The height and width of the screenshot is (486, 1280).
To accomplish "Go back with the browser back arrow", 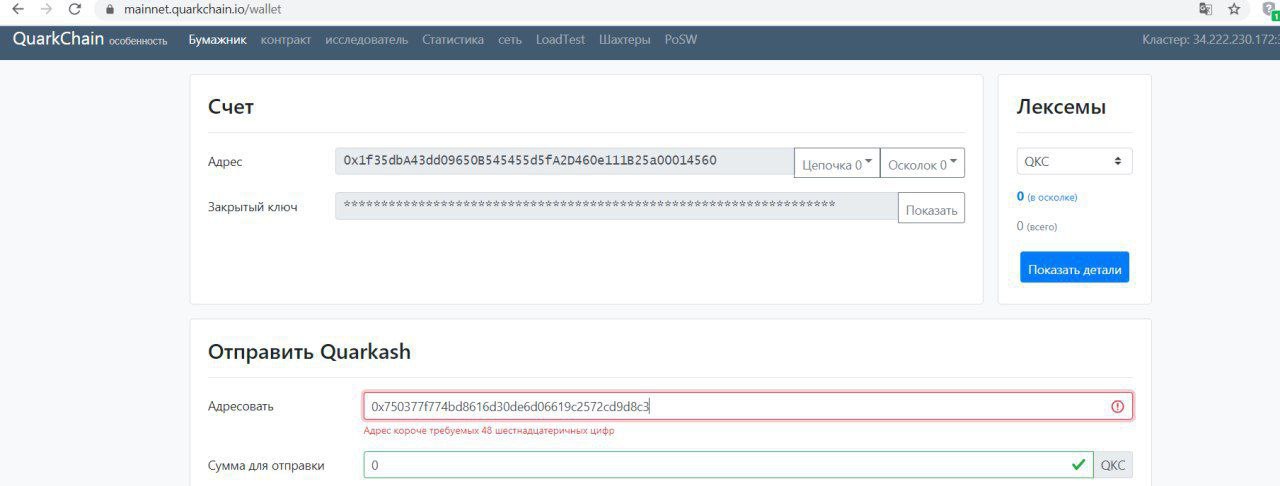I will point(17,9).
